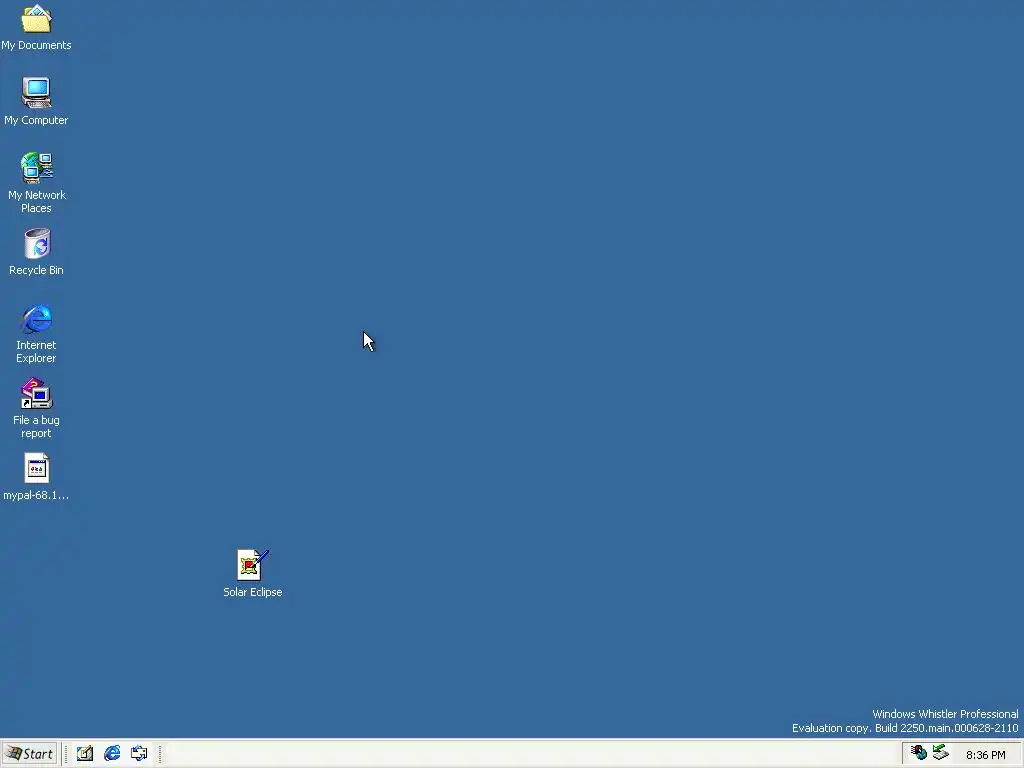
Task: Click the Solar Eclipse label text
Action: tap(253, 592)
